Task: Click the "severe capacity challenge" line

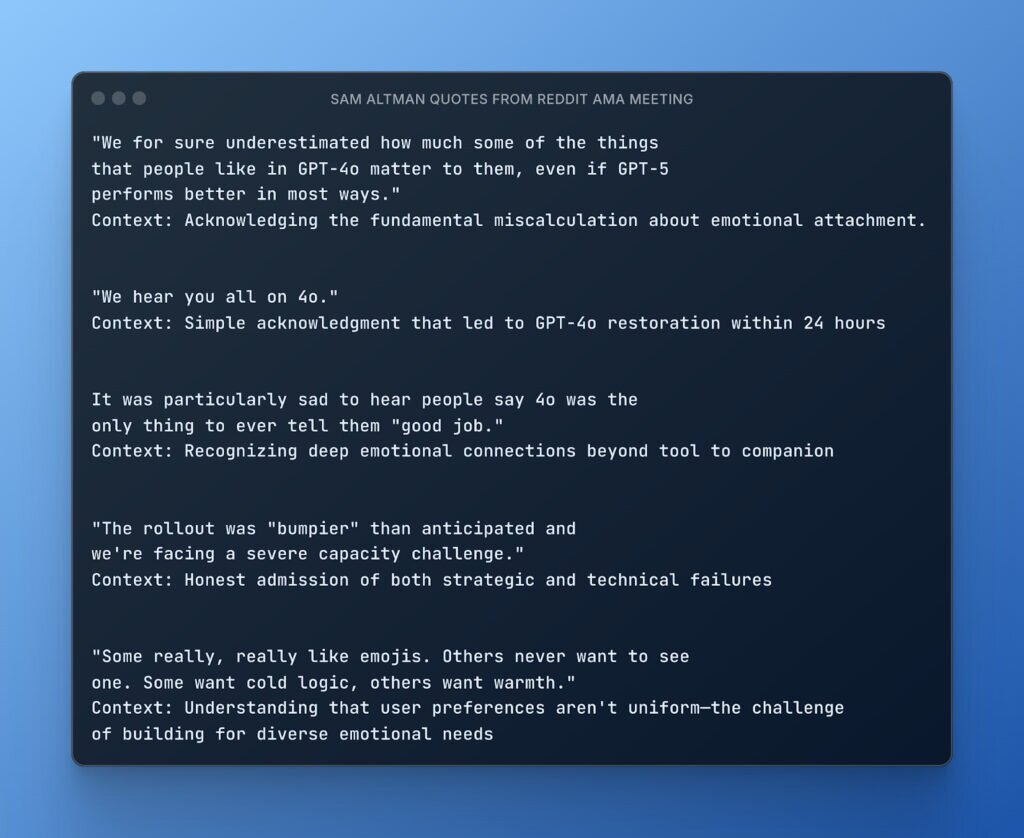Action: click(308, 554)
